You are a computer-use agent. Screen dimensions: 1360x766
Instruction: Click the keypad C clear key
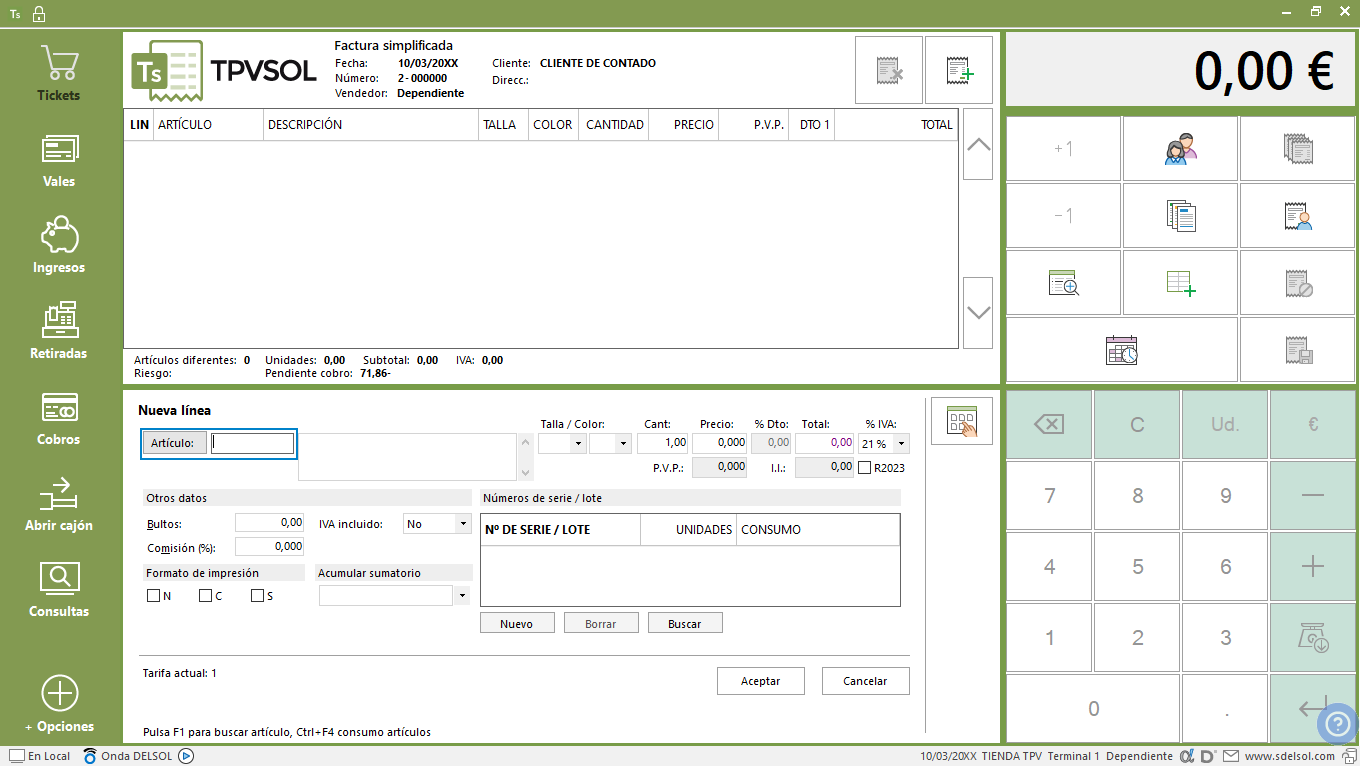pos(1137,425)
